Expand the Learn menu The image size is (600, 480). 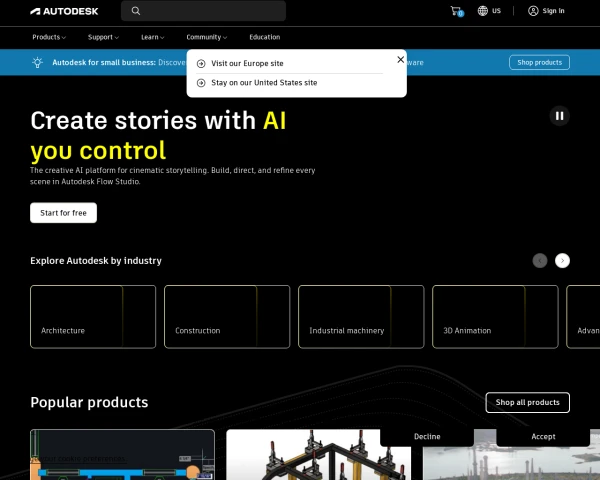[153, 37]
